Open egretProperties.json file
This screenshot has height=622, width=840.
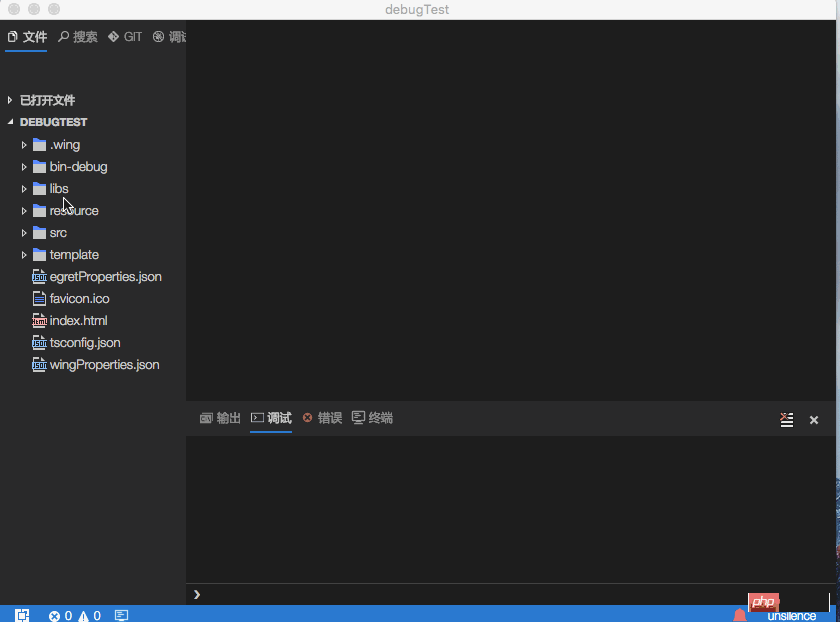(106, 276)
